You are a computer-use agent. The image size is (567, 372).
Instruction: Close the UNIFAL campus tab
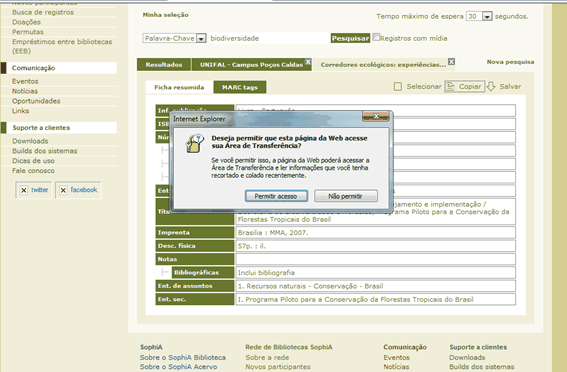click(x=308, y=61)
